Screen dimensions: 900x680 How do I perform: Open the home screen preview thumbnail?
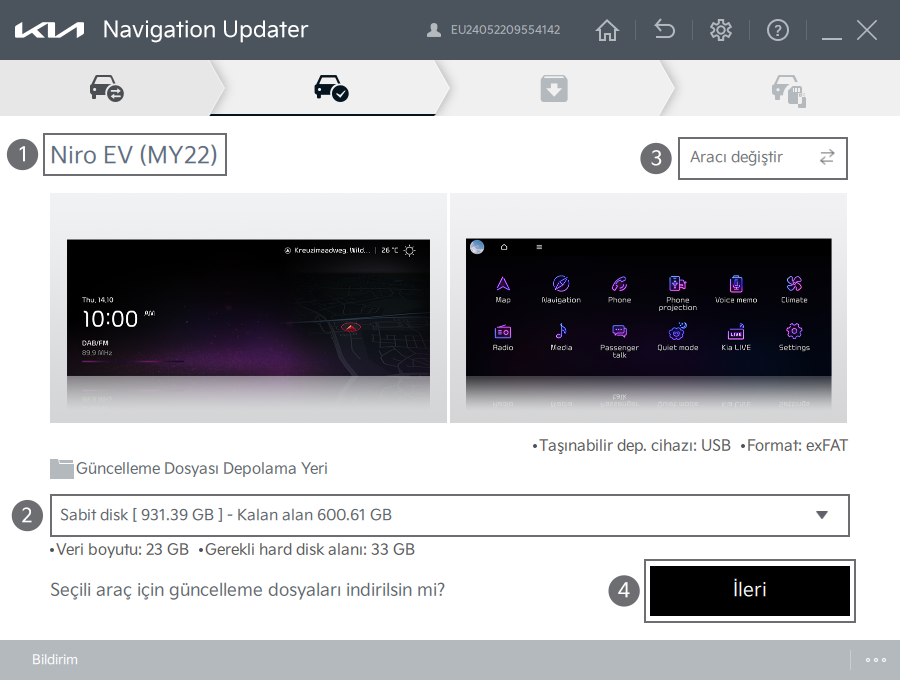pyautogui.click(x=248, y=308)
